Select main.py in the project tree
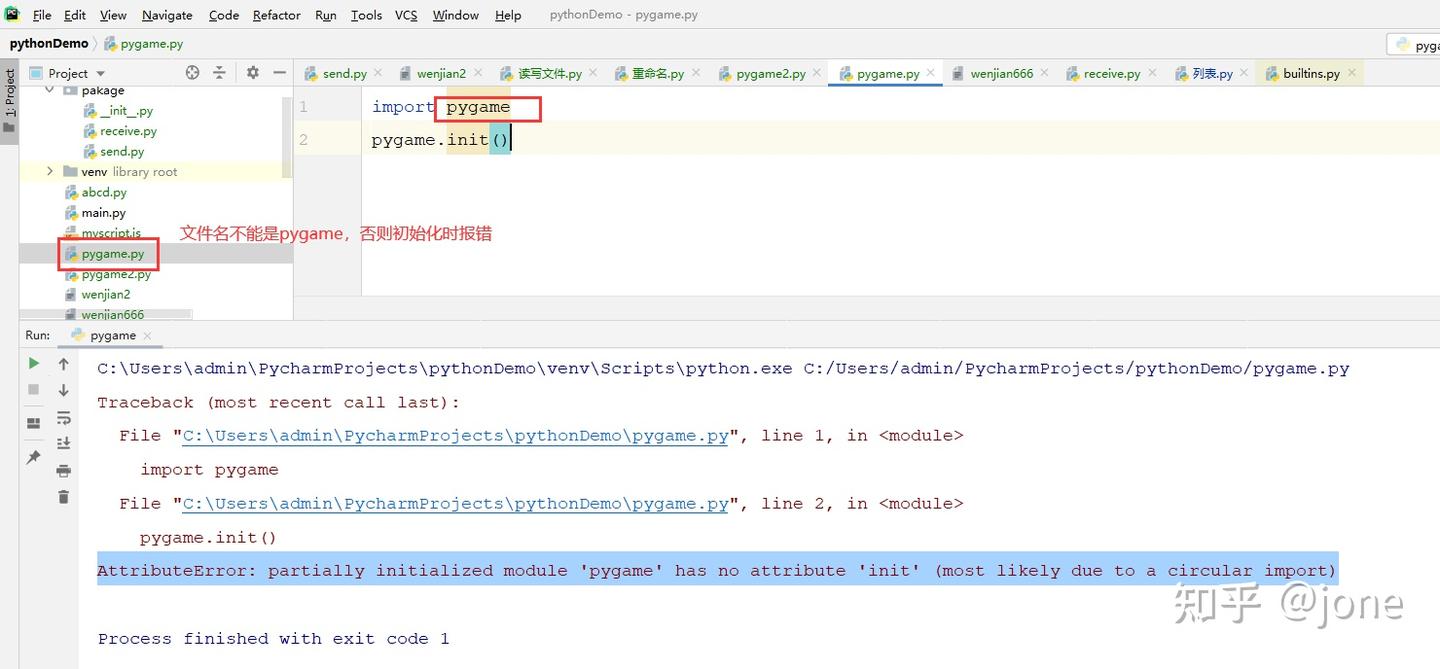This screenshot has width=1440, height=669. pyautogui.click(x=103, y=212)
